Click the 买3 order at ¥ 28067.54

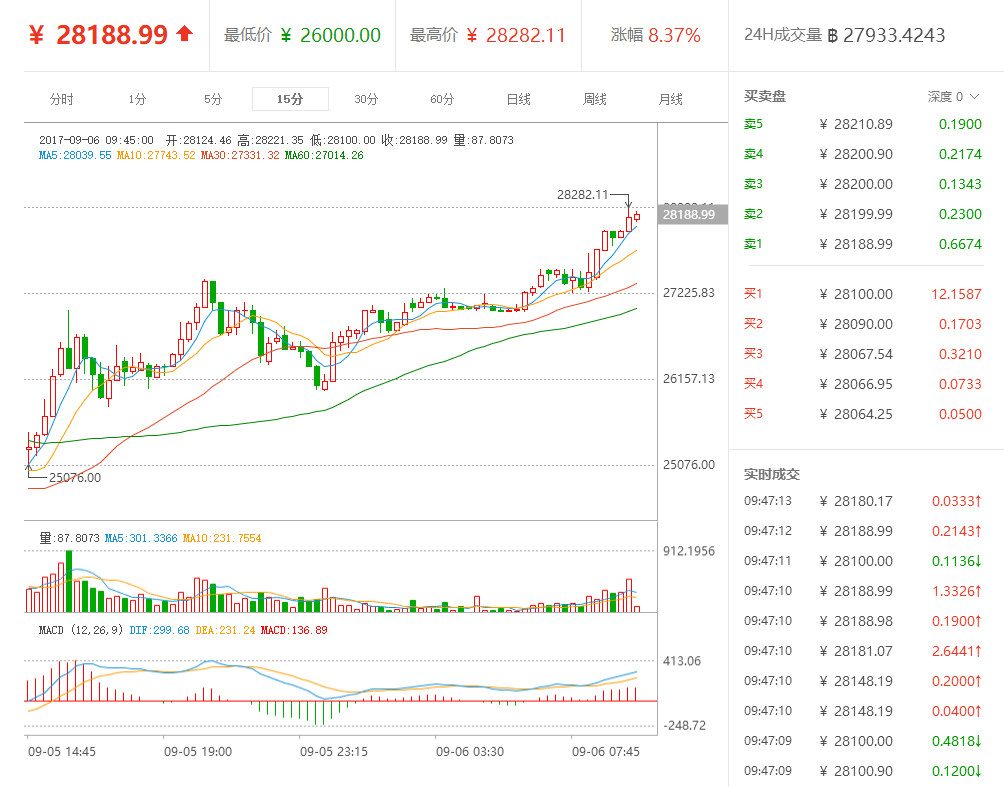[x=863, y=354]
